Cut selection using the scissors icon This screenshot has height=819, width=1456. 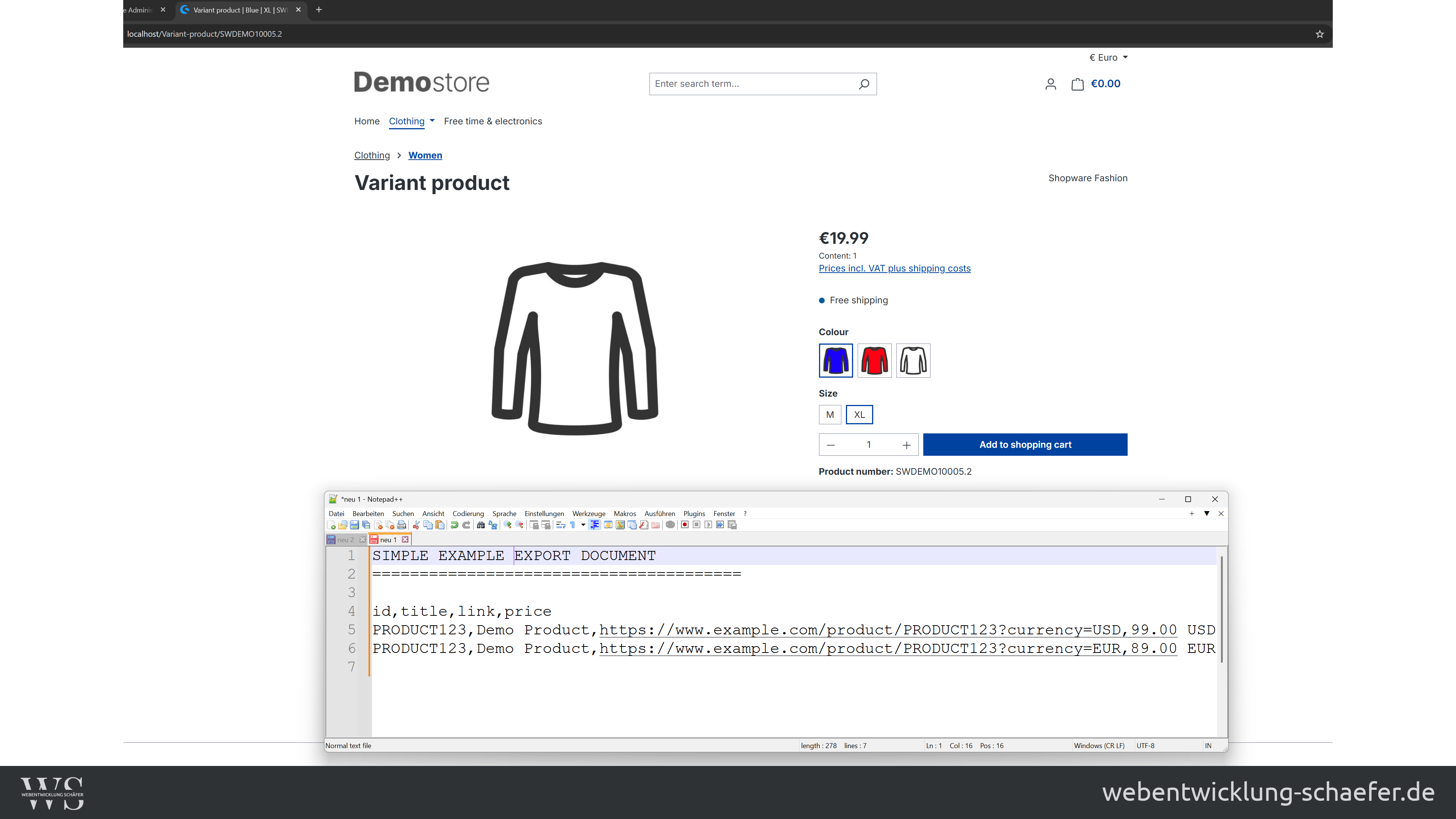point(417,524)
